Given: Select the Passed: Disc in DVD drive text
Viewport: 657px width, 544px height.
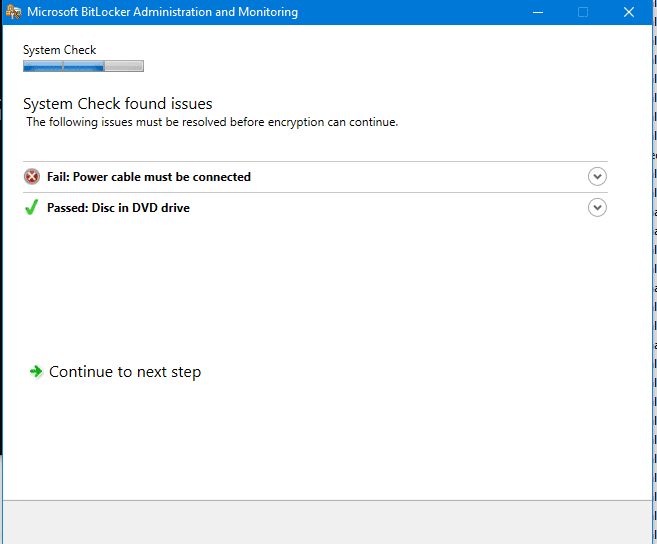Looking at the screenshot, I should pos(118,208).
